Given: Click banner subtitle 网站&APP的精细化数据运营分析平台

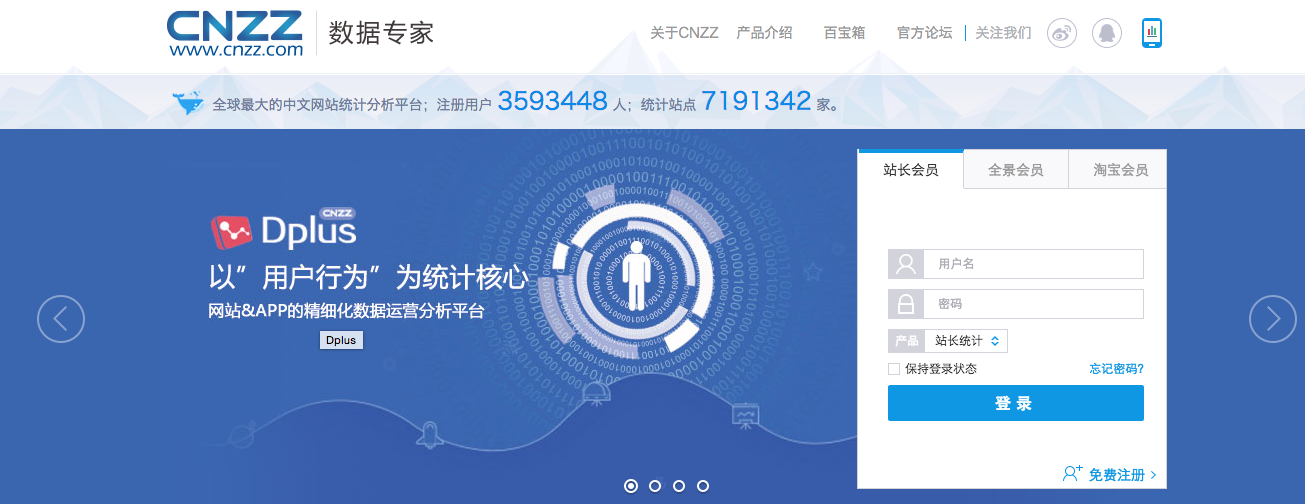Looking at the screenshot, I should (x=346, y=311).
